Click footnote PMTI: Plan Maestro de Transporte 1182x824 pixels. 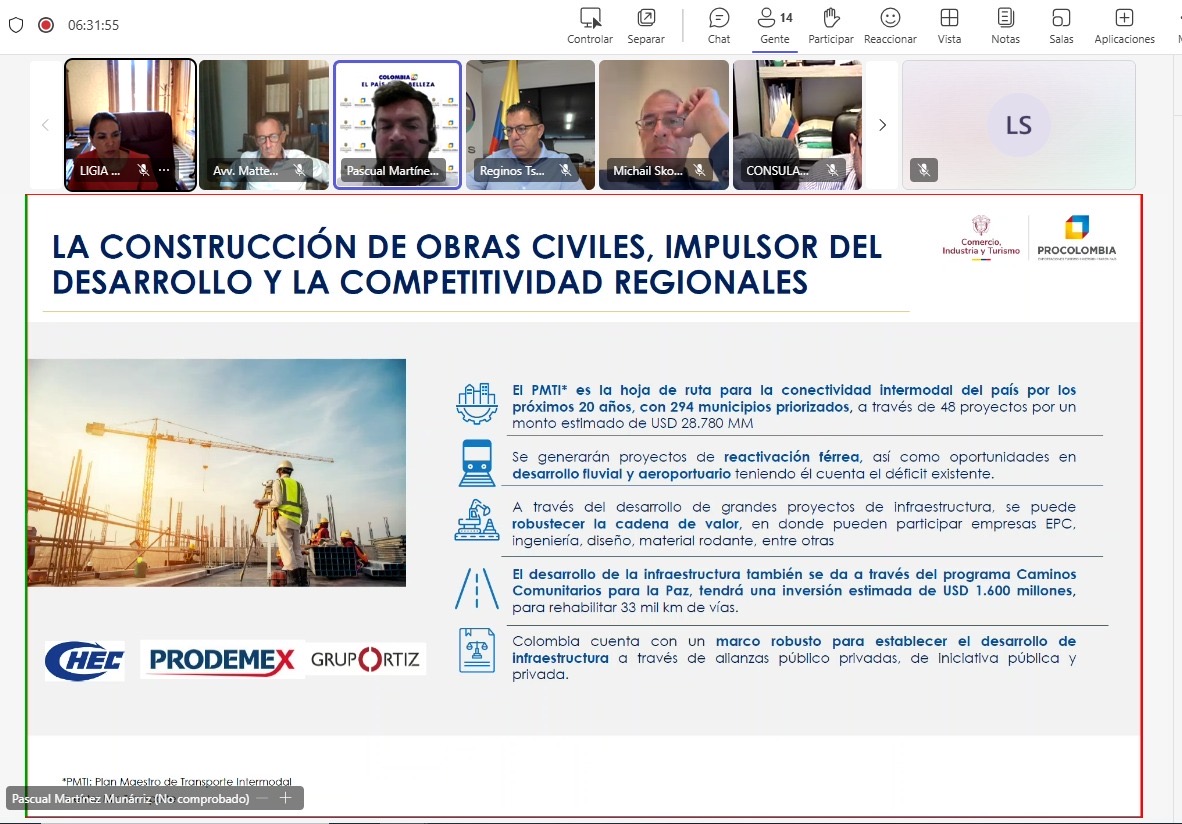click(176, 782)
